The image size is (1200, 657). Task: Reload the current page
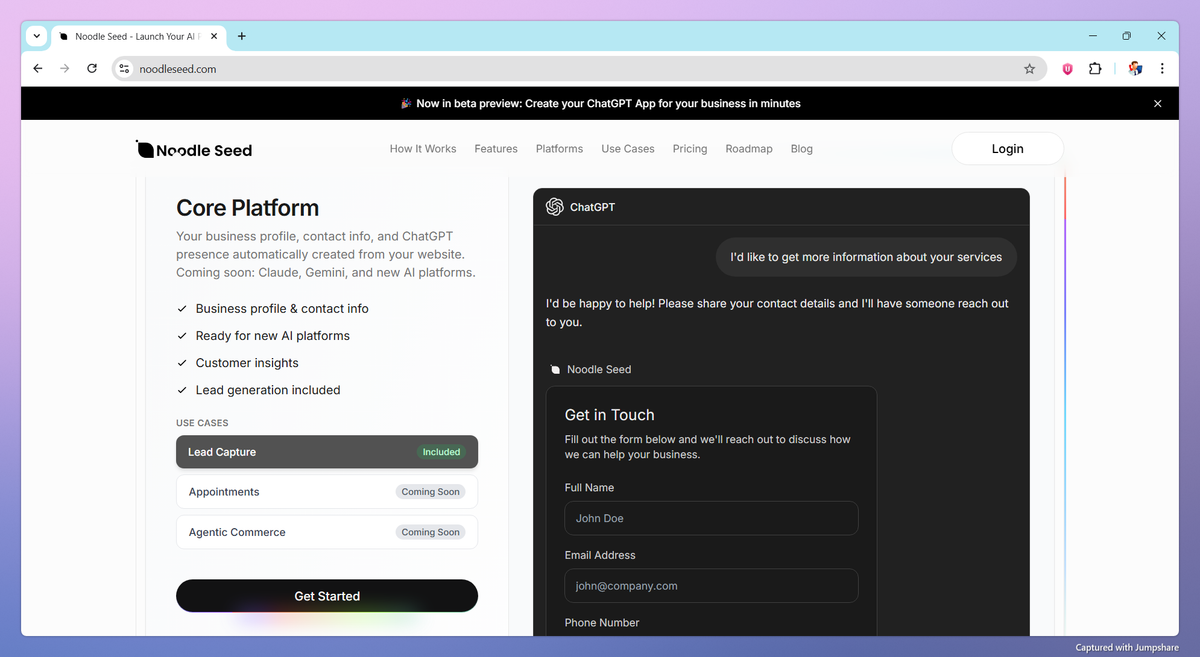92,69
